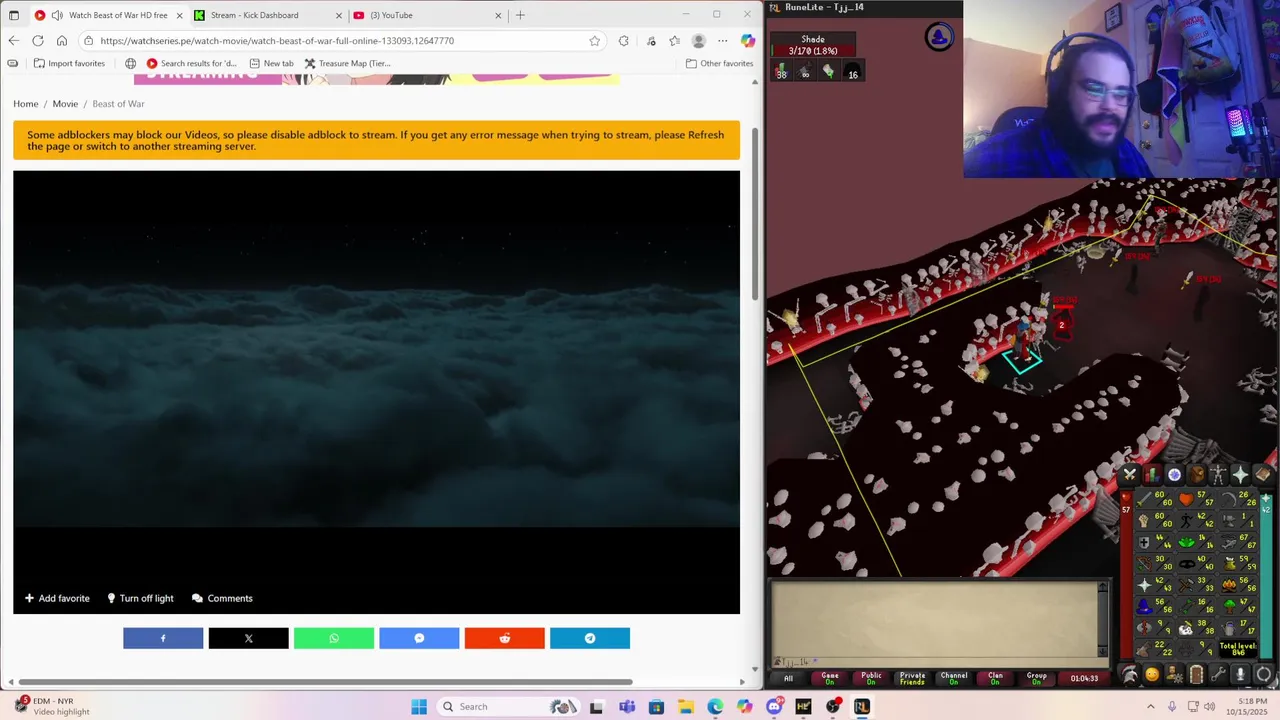The image size is (1280, 720).
Task: Select the Watch Beast of War tab
Action: point(108,15)
